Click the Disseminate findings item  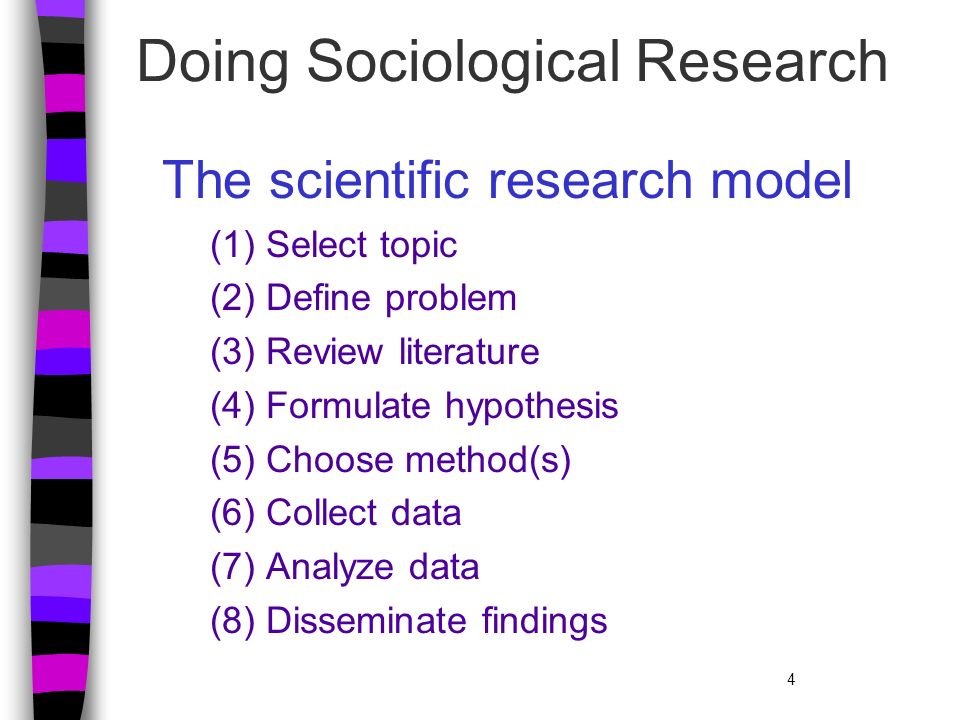tap(409, 621)
